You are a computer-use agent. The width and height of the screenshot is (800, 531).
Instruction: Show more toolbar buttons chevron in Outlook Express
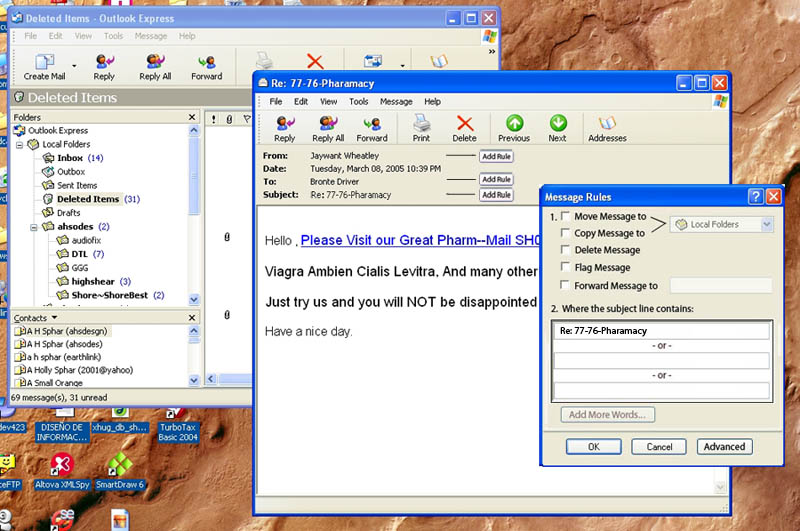click(492, 52)
